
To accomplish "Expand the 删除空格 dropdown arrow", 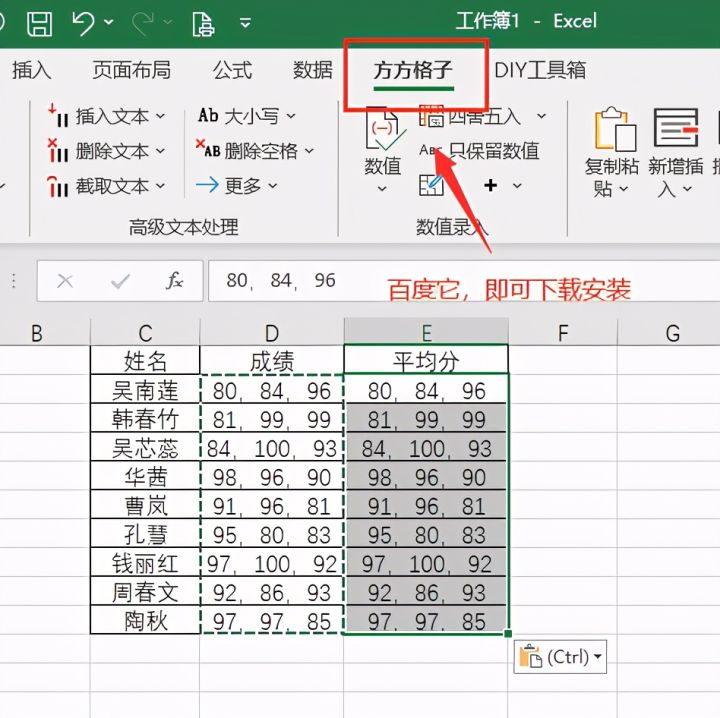I will tap(309, 151).
